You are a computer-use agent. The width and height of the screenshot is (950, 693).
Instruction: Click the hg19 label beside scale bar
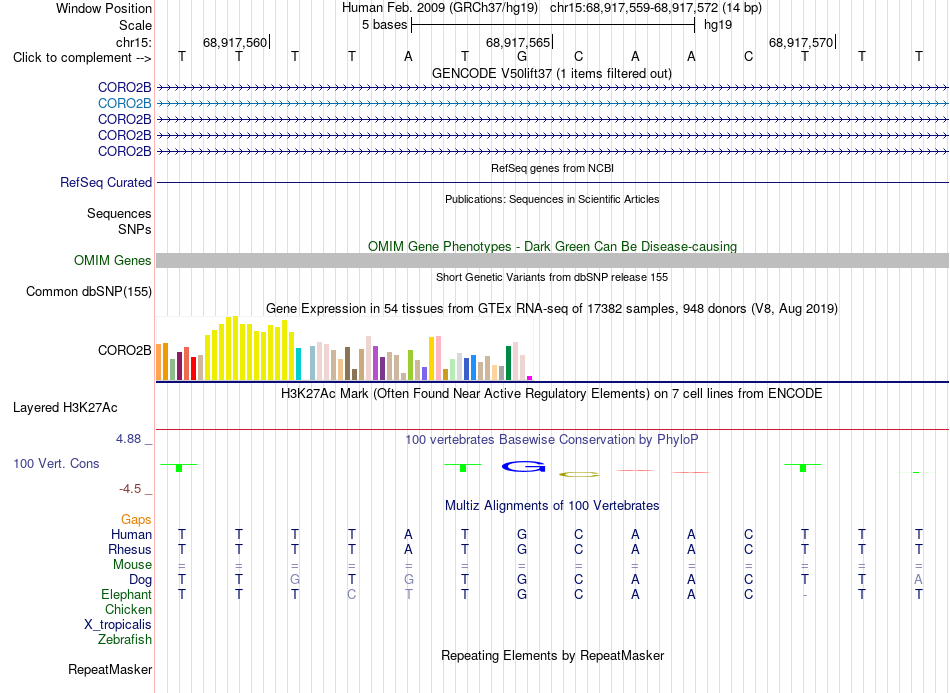coord(718,25)
